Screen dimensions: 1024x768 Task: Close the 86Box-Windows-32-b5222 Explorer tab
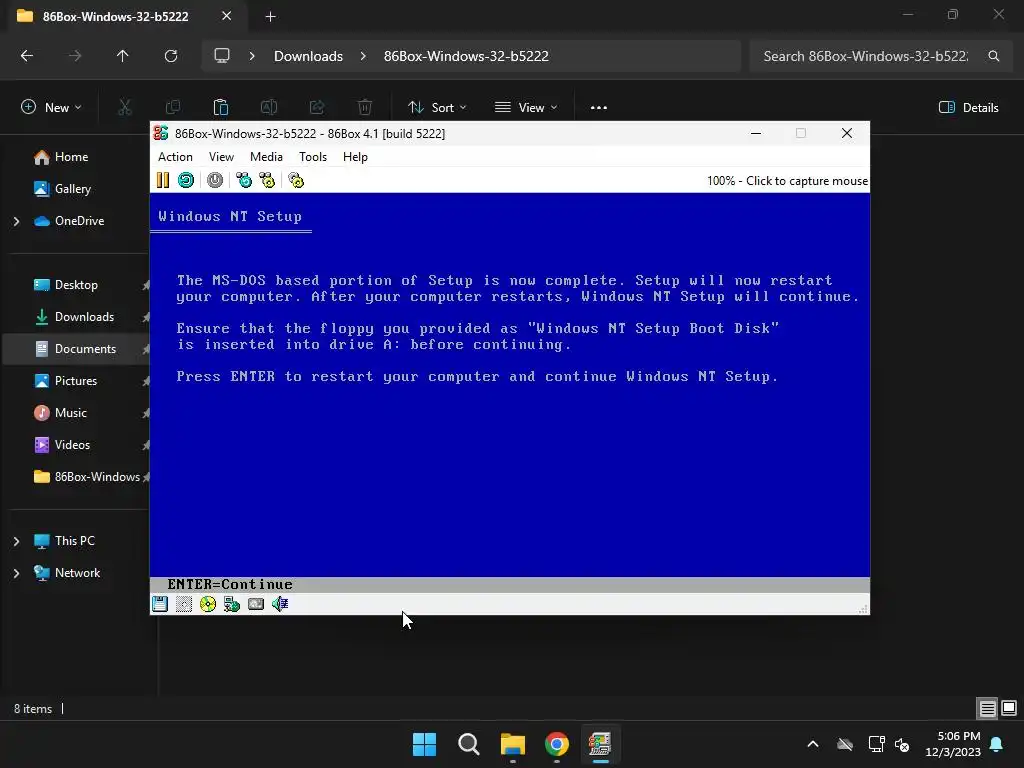point(227,16)
